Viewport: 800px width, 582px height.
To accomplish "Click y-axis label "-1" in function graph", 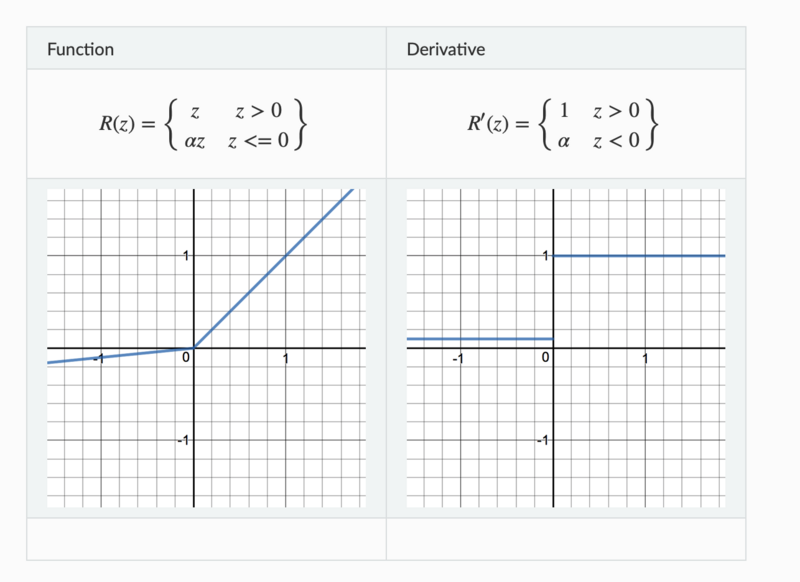I will [183, 441].
